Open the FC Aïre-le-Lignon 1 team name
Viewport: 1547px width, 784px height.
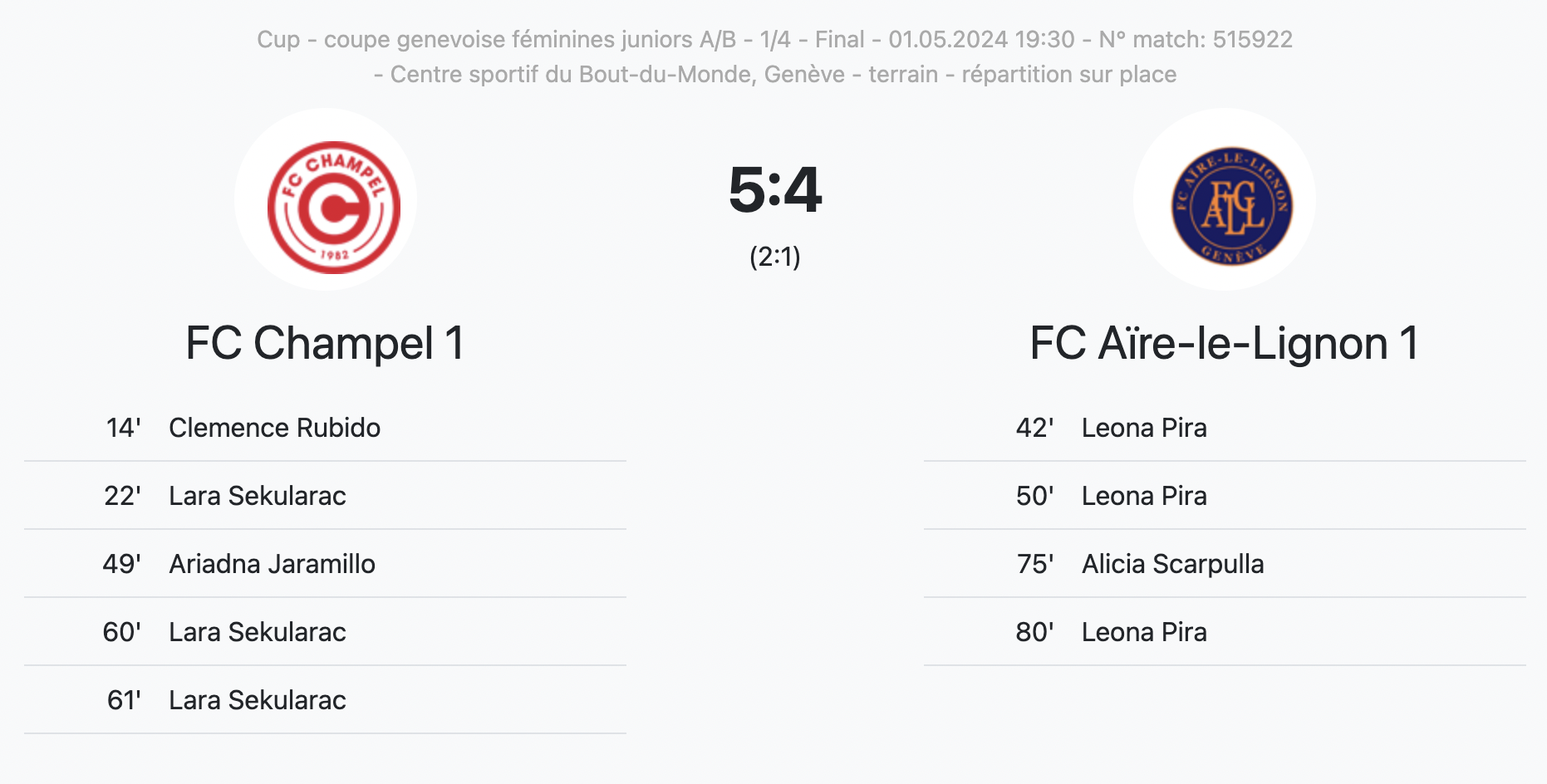coord(1224,343)
